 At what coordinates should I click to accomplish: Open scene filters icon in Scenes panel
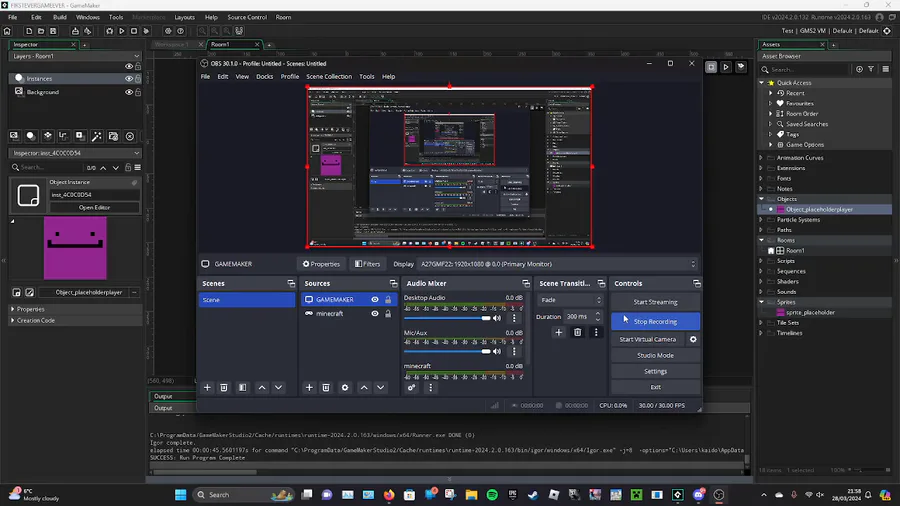243,388
